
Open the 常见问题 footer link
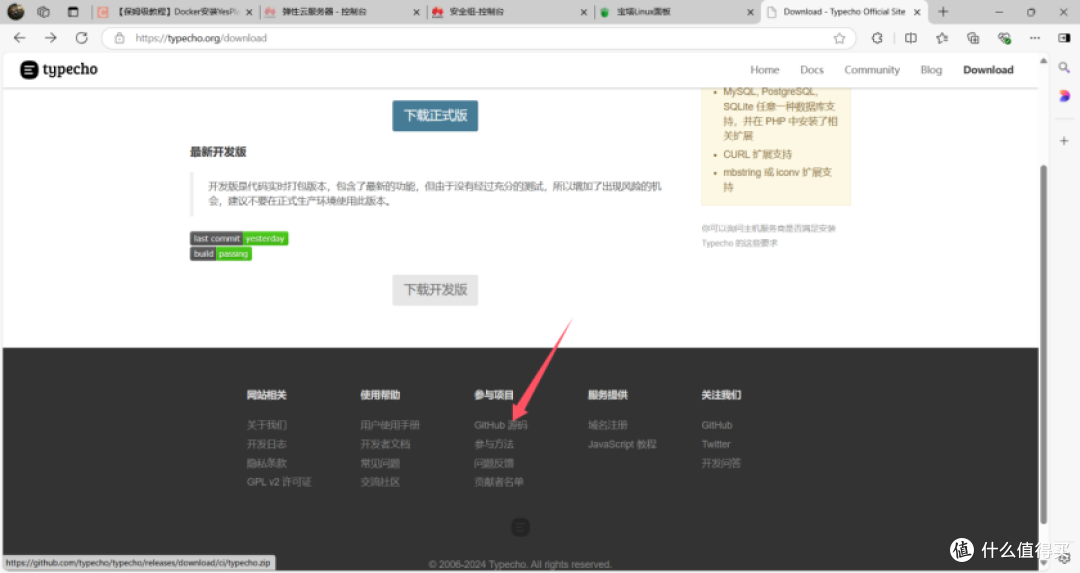(x=380, y=463)
